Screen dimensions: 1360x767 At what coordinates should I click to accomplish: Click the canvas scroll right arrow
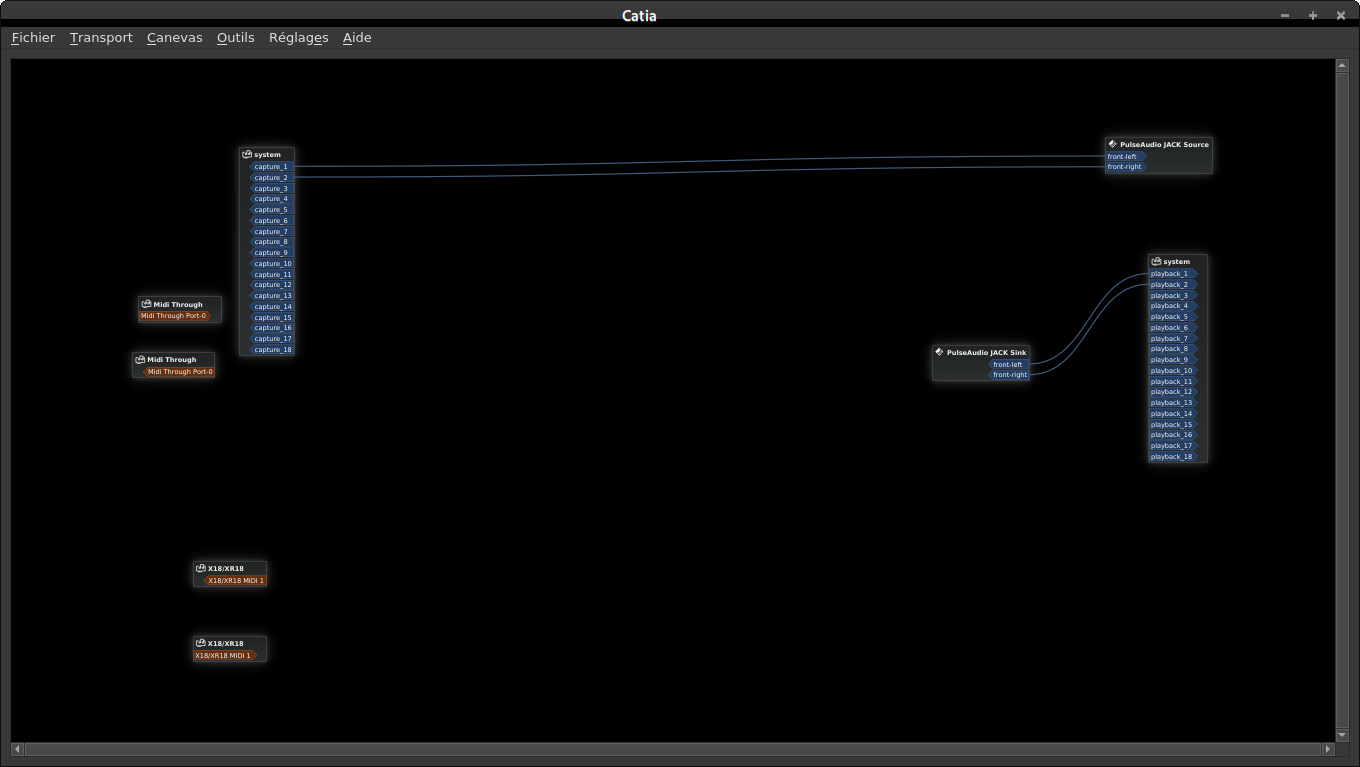coord(1328,748)
